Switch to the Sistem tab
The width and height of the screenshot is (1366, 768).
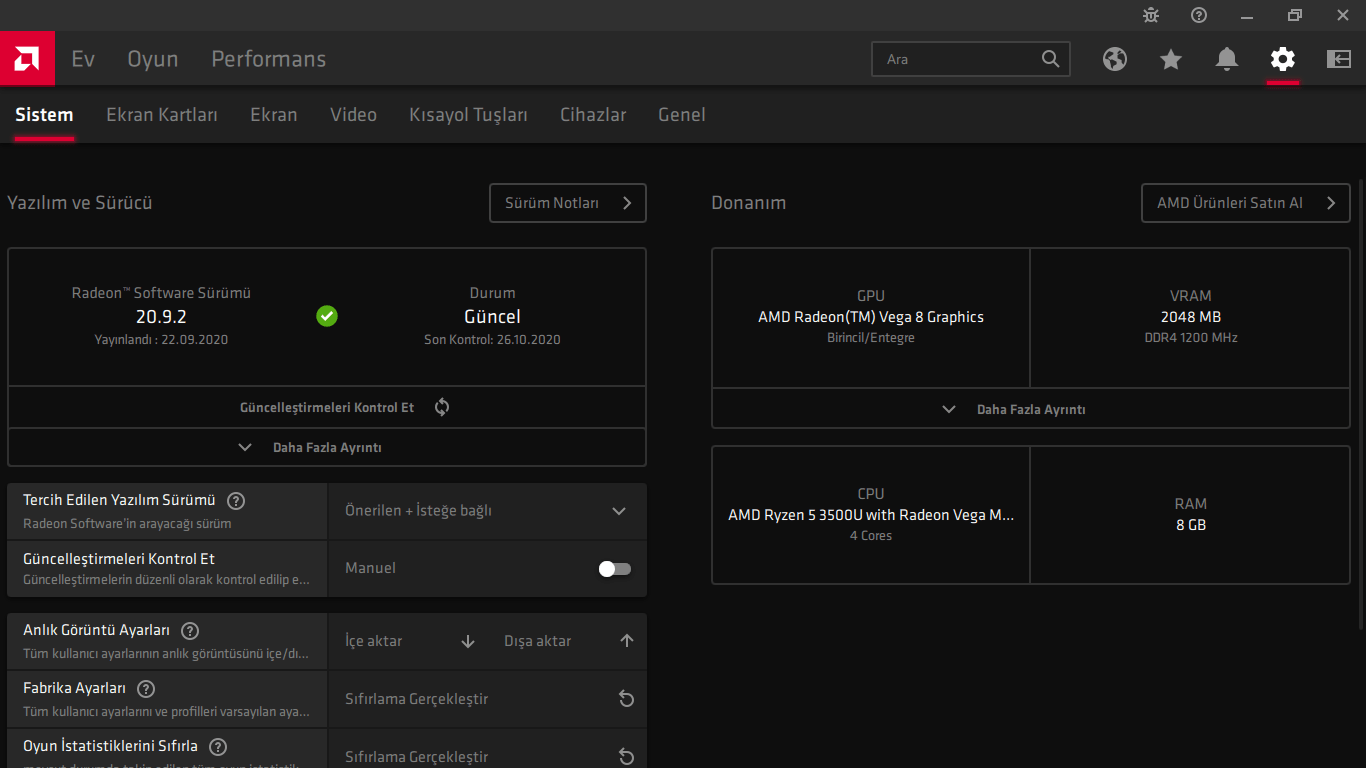[44, 115]
